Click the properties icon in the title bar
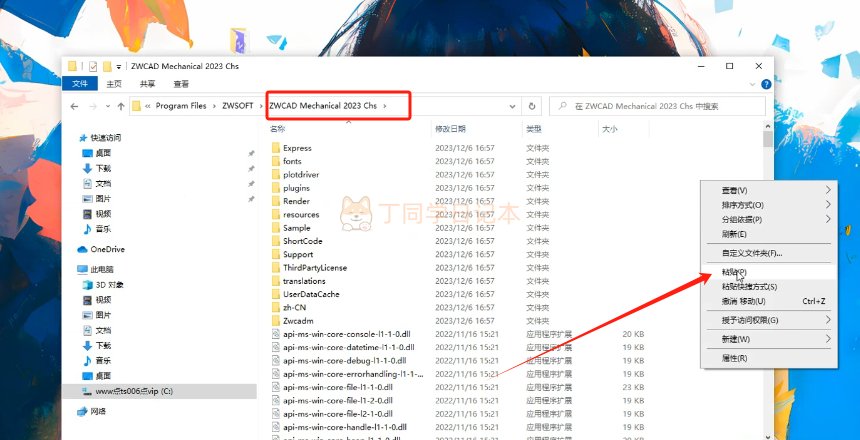The width and height of the screenshot is (860, 440). click(x=93, y=66)
